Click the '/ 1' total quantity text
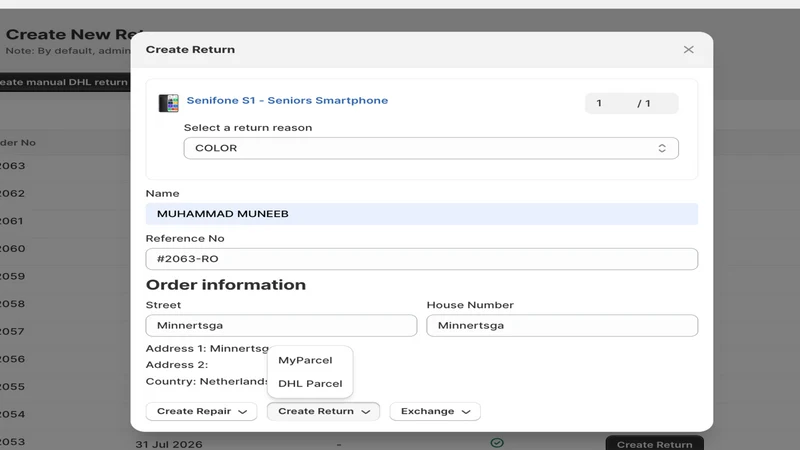This screenshot has height=450, width=800. coord(644,104)
